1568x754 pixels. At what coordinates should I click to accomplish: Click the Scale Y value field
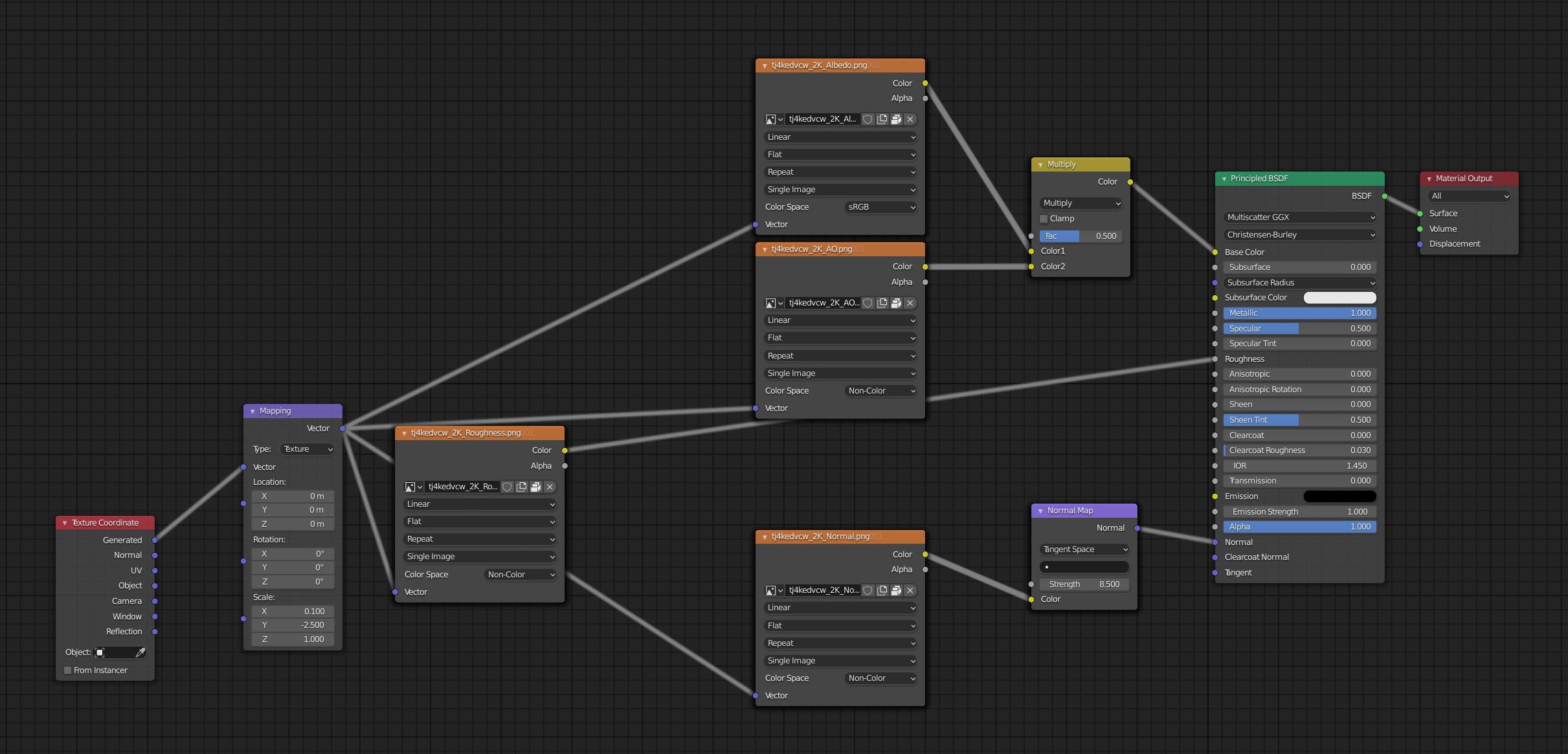(x=293, y=625)
